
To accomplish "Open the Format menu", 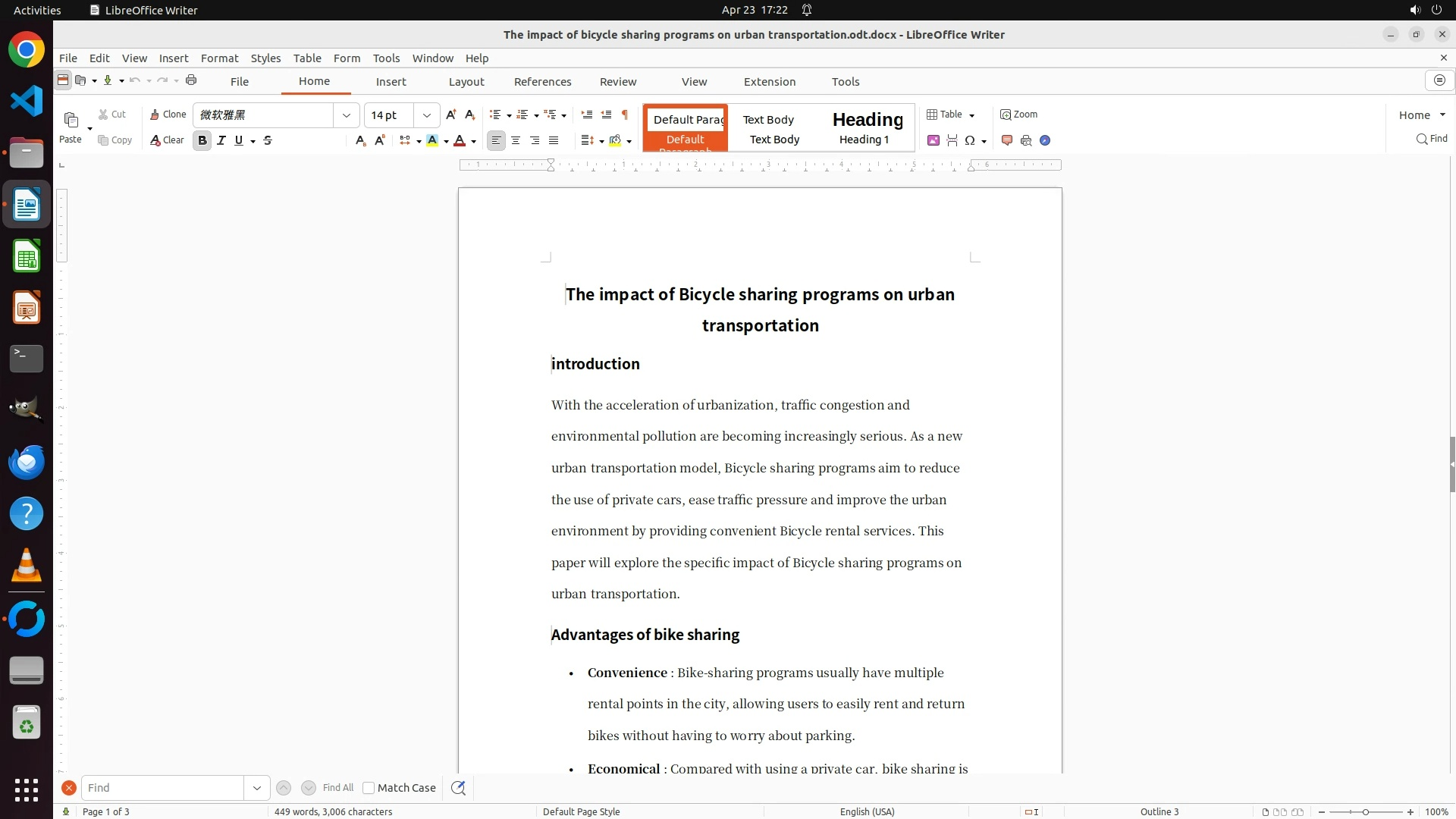I will (219, 58).
